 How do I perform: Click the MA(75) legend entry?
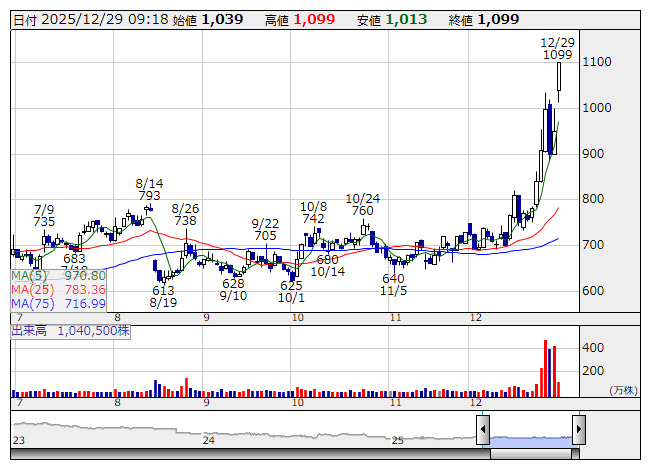[58, 303]
